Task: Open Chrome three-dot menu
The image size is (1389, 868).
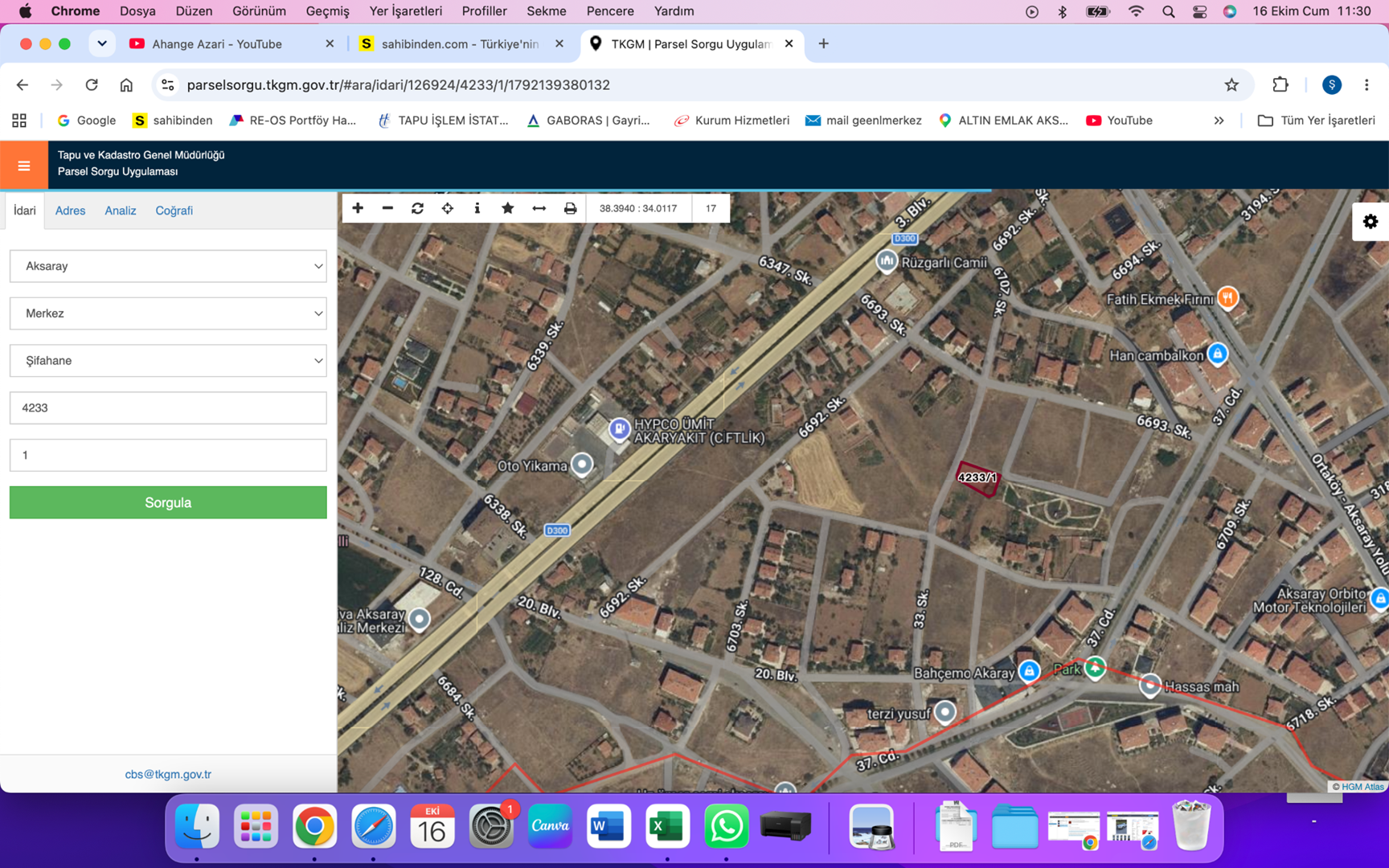Action: [x=1366, y=84]
